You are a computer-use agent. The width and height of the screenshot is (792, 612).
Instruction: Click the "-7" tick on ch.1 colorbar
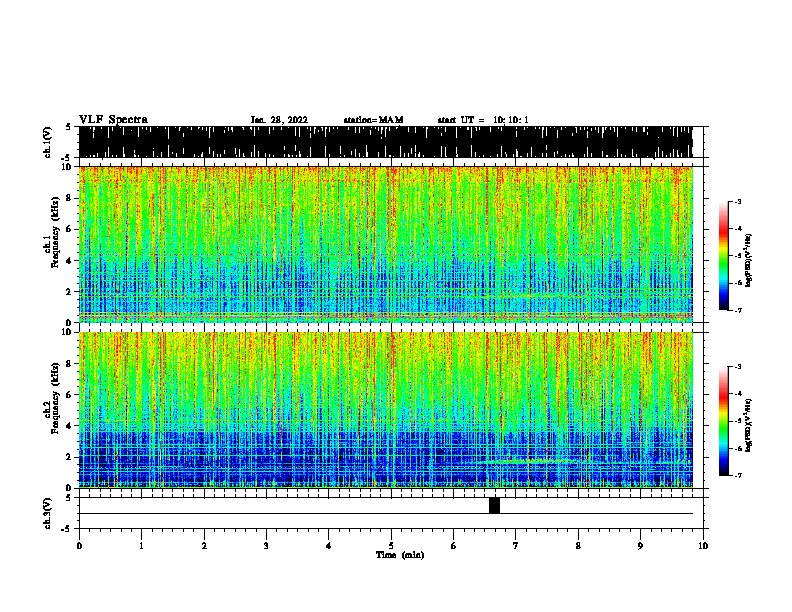click(x=737, y=310)
